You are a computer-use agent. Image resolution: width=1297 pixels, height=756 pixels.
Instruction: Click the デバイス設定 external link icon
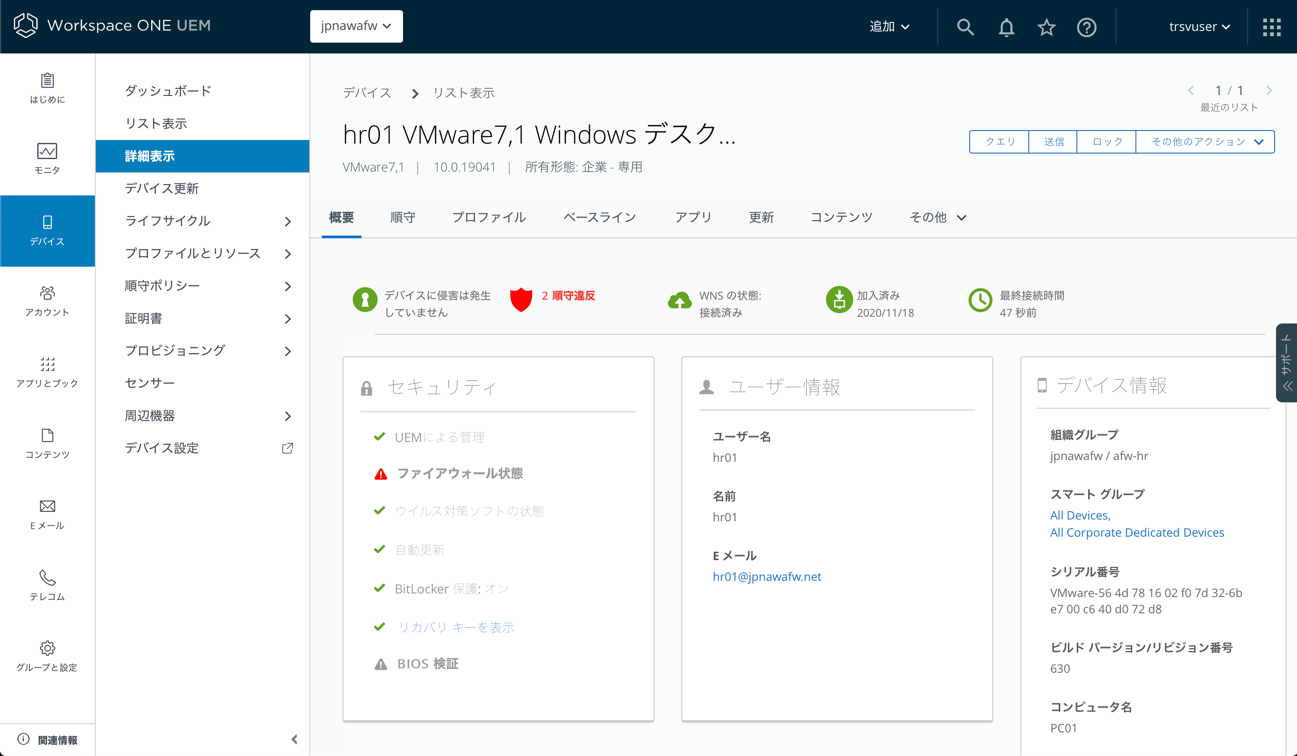tap(288, 448)
